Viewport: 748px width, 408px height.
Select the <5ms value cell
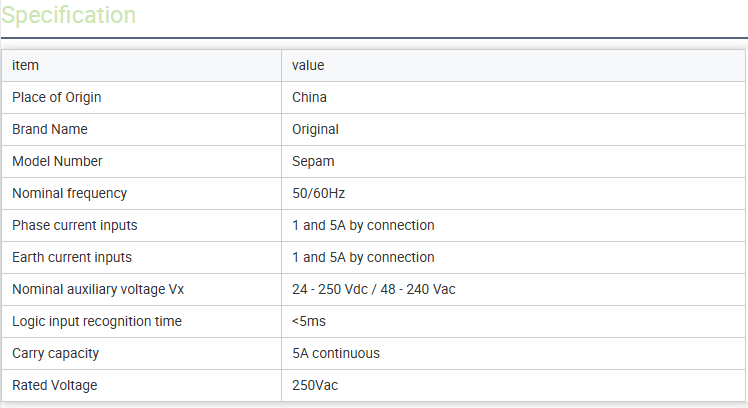309,321
